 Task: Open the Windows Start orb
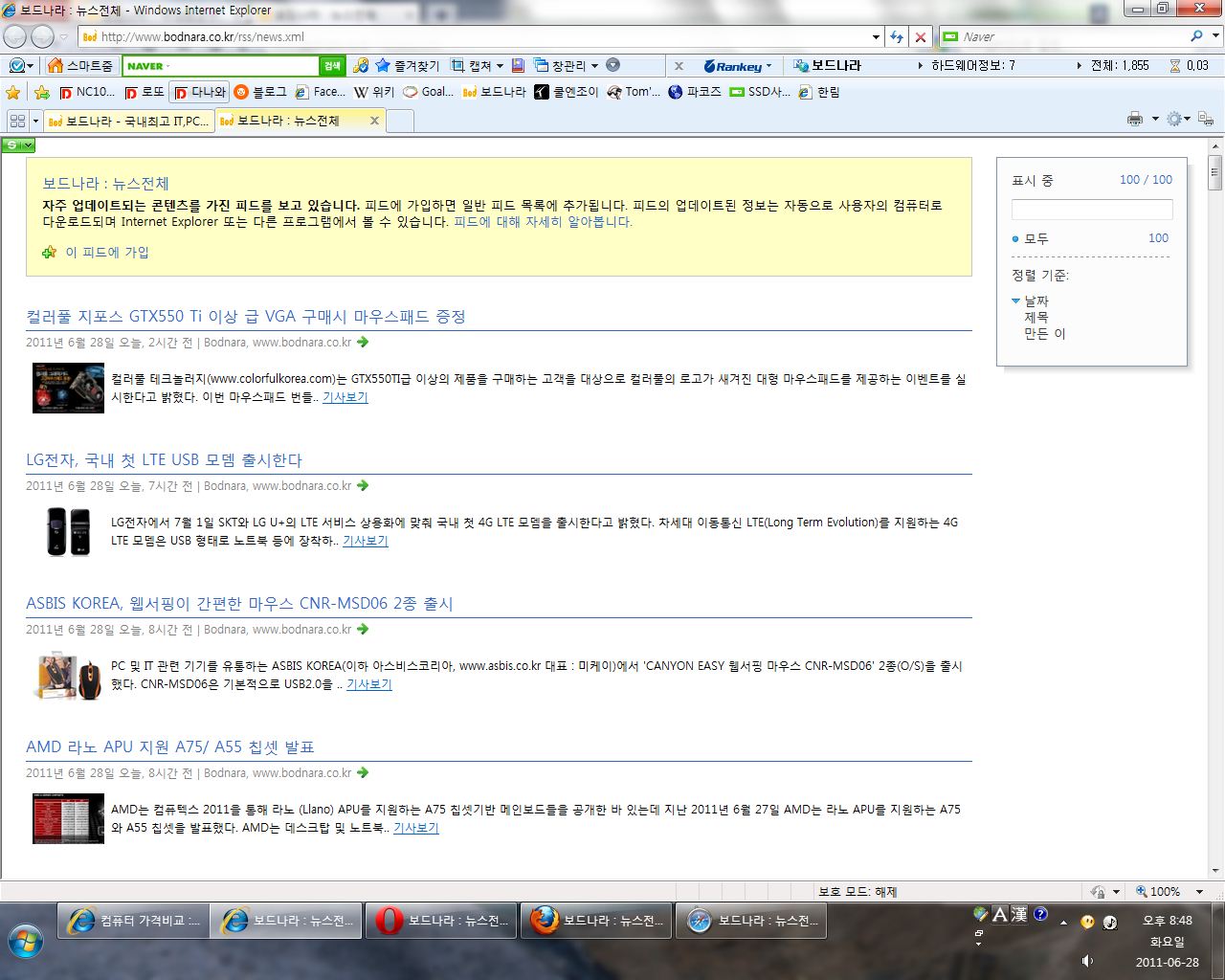(26, 941)
